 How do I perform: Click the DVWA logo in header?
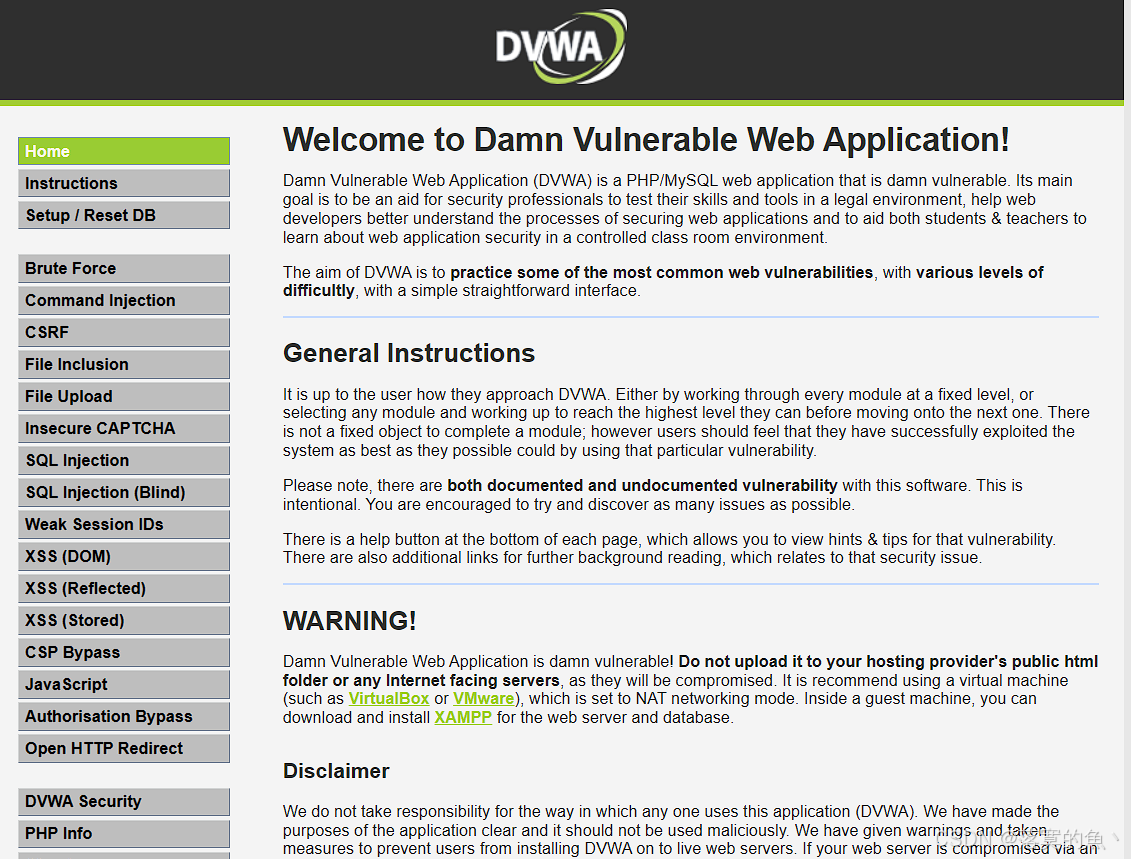(x=561, y=46)
